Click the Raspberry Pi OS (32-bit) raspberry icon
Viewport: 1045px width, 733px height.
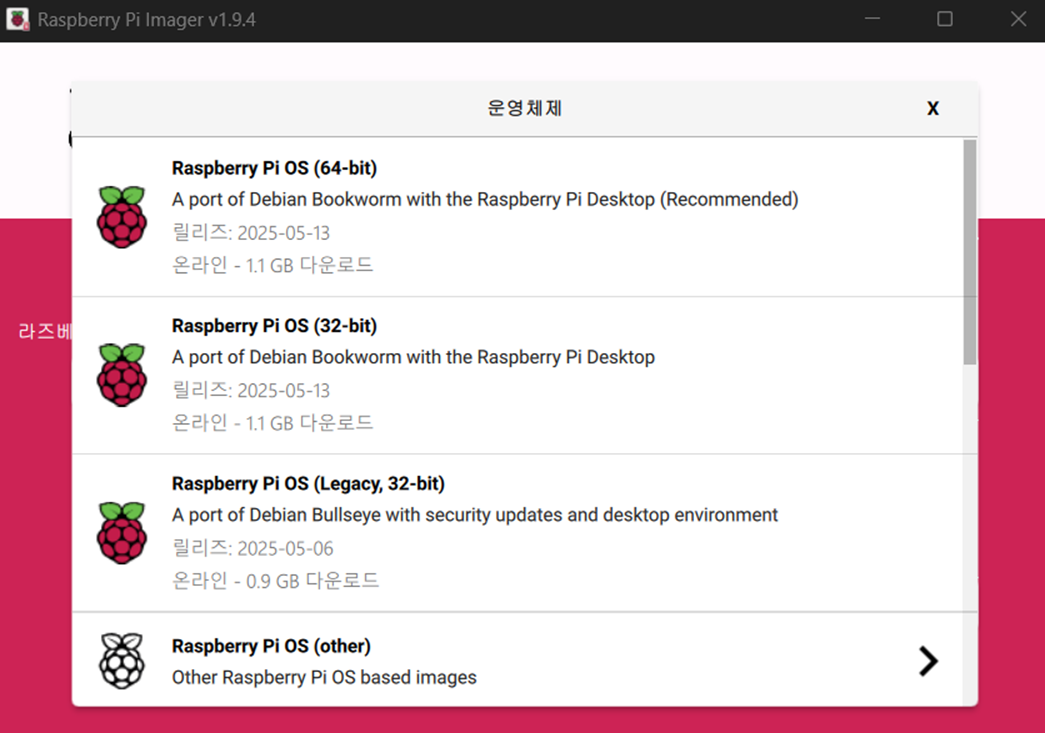point(122,375)
